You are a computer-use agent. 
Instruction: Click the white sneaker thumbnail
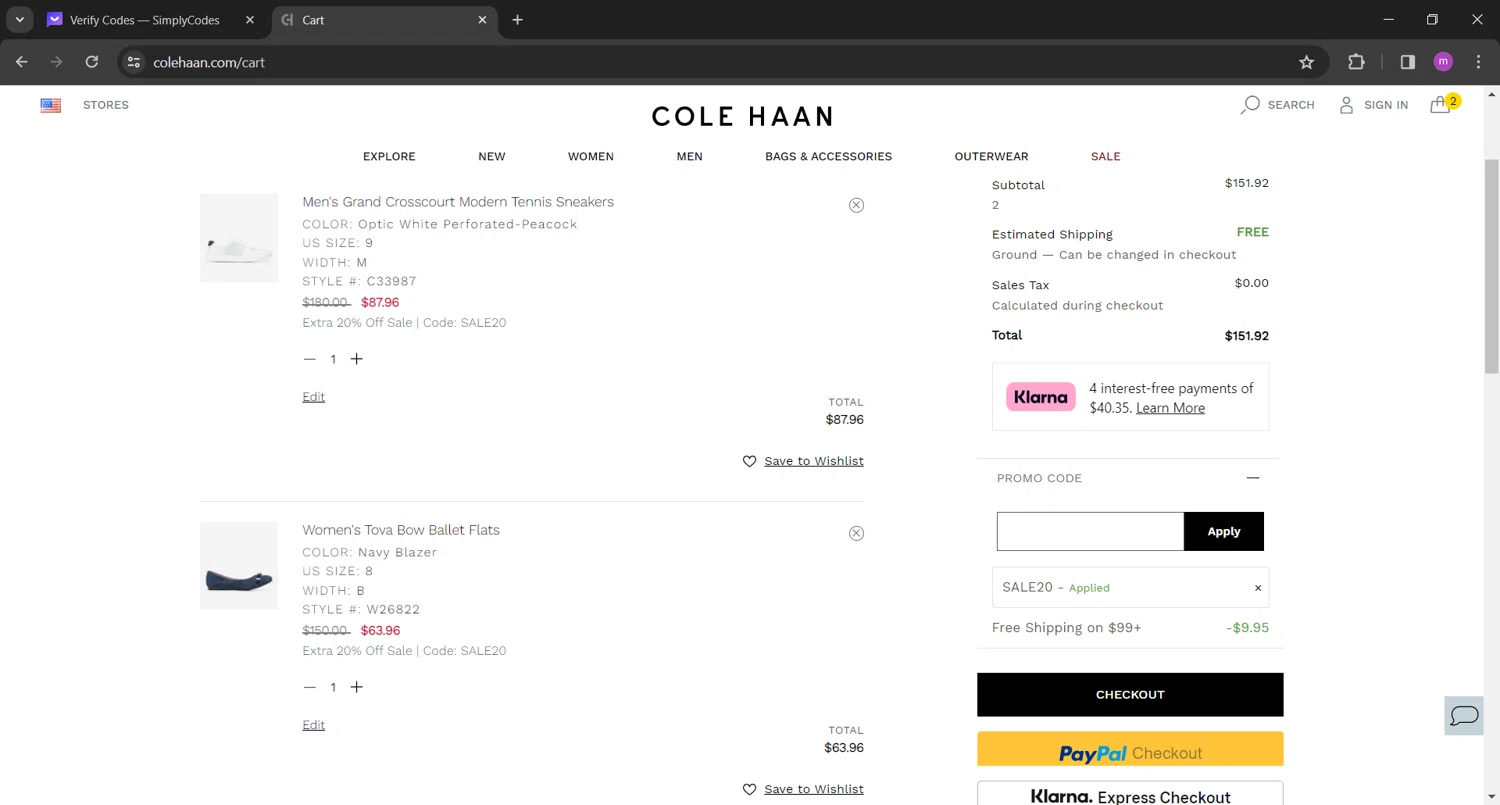click(239, 238)
